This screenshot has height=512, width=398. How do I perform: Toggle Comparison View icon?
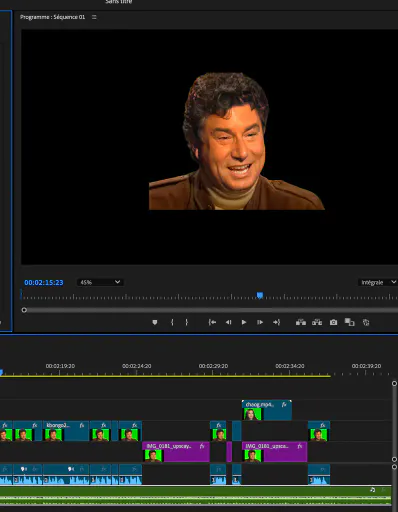[x=349, y=322]
